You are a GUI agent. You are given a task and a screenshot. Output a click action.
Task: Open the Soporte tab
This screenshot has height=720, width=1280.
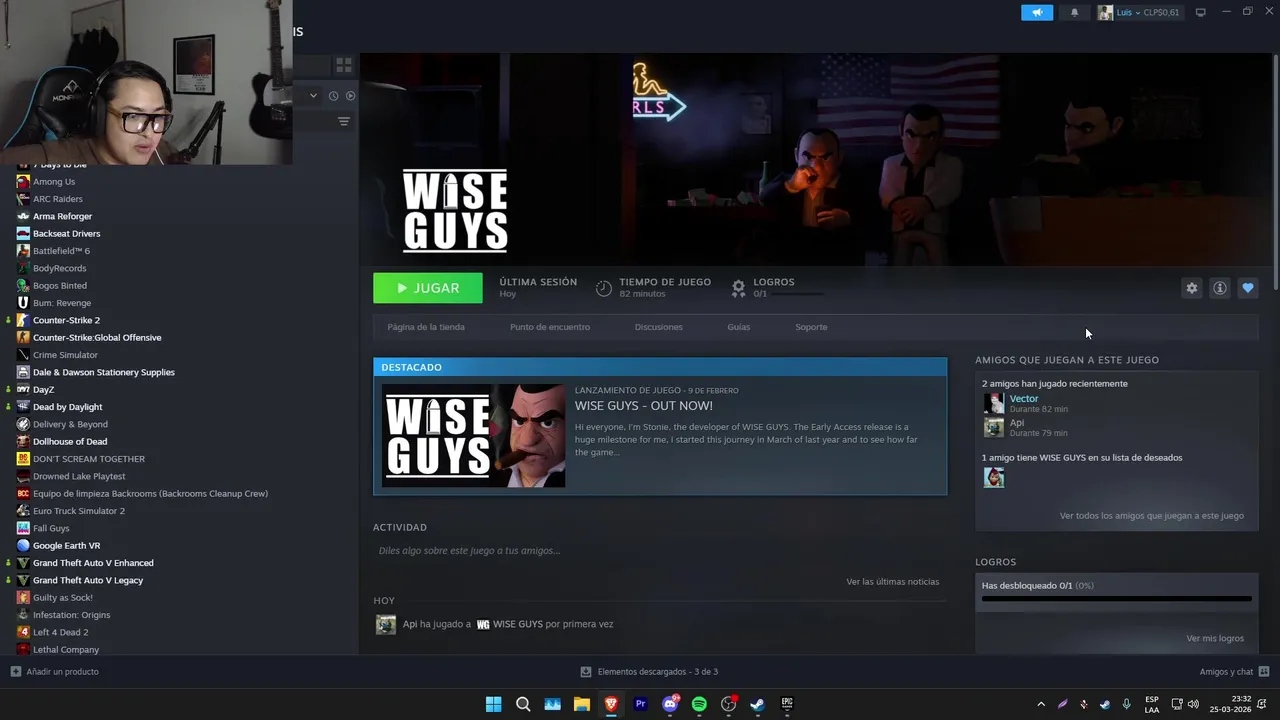pyautogui.click(x=811, y=327)
